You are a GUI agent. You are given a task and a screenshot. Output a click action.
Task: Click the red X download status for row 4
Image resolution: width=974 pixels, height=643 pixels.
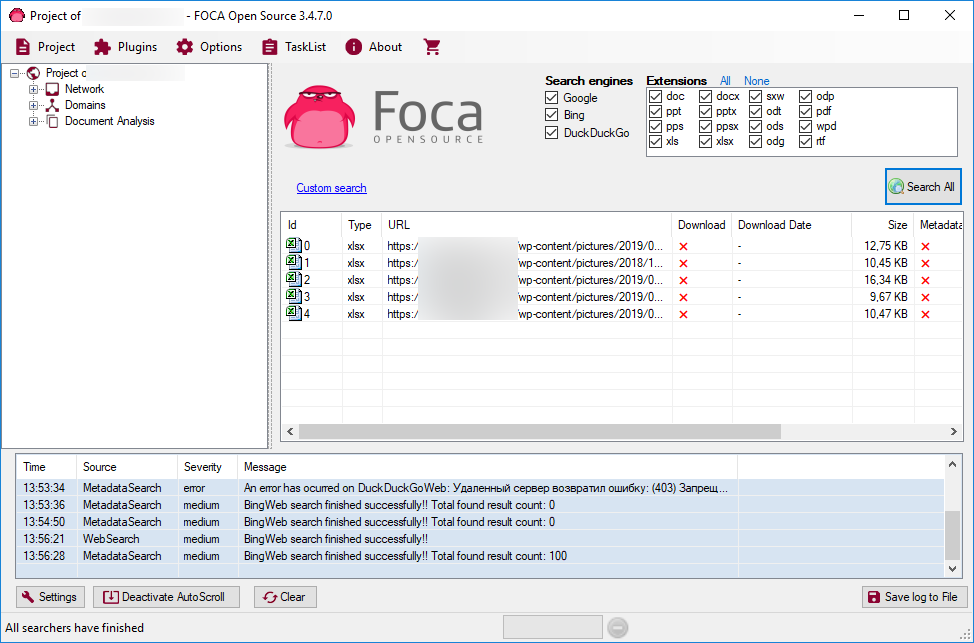(x=683, y=315)
